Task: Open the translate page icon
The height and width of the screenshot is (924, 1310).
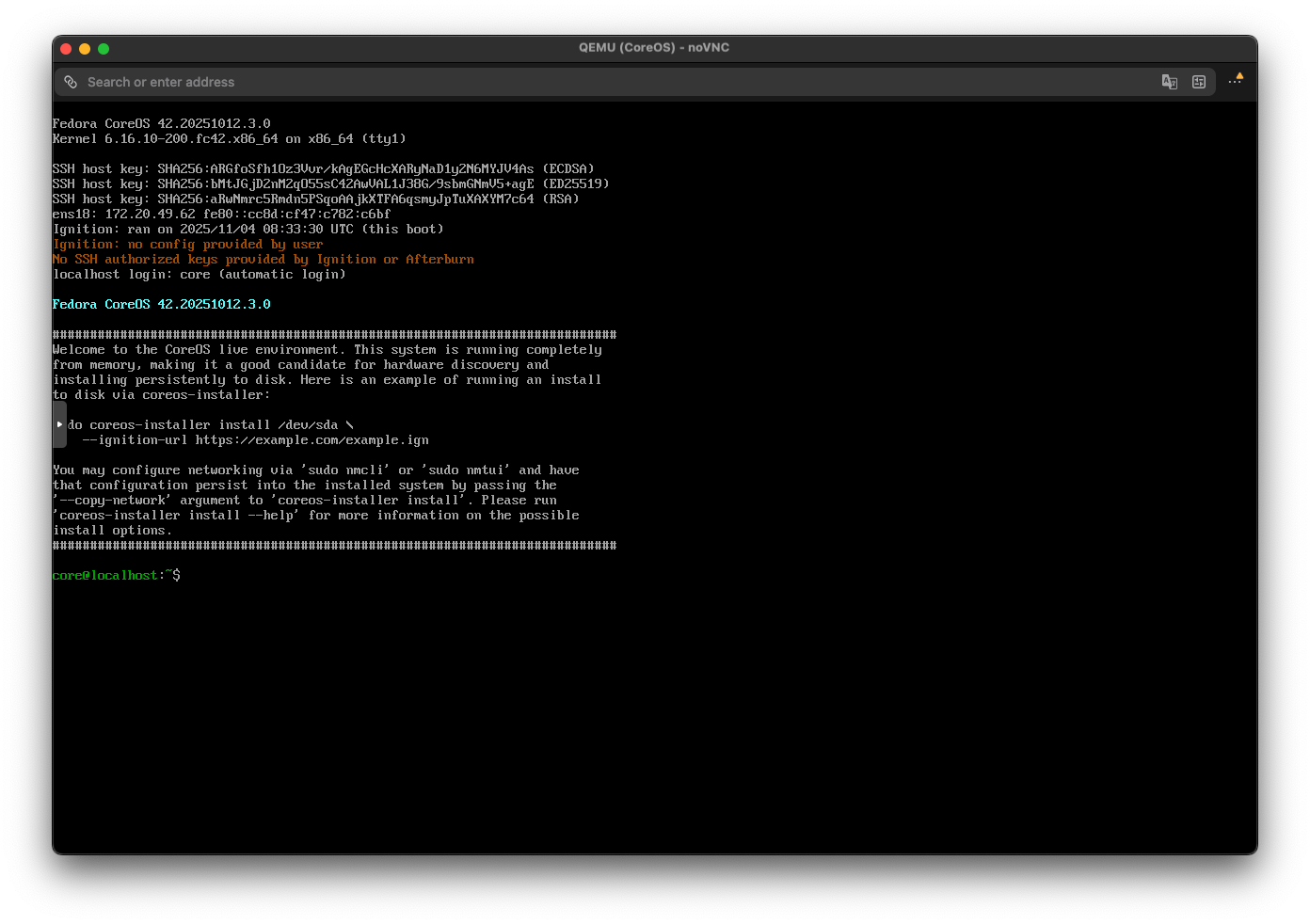Action: (x=1169, y=83)
